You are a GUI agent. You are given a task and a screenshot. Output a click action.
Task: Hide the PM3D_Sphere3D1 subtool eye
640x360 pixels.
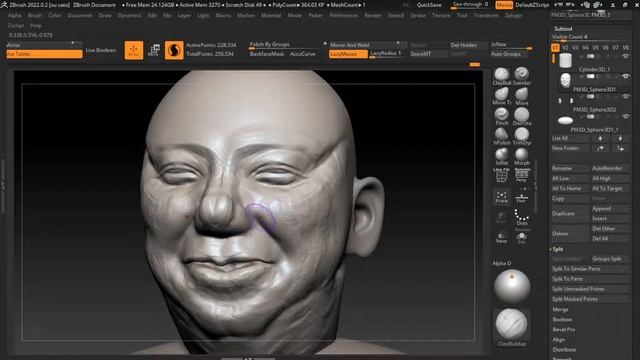[x=625, y=76]
